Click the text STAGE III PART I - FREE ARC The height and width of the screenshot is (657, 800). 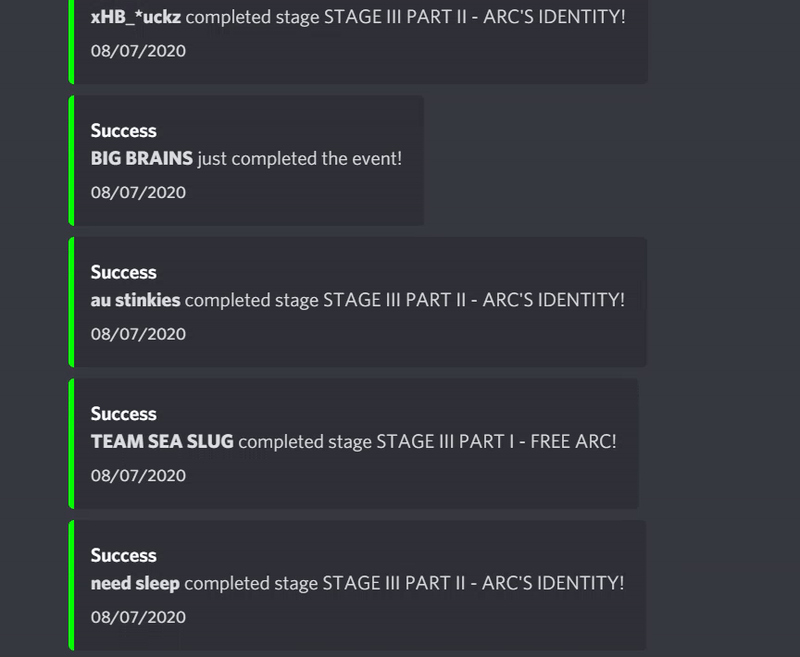[494, 441]
